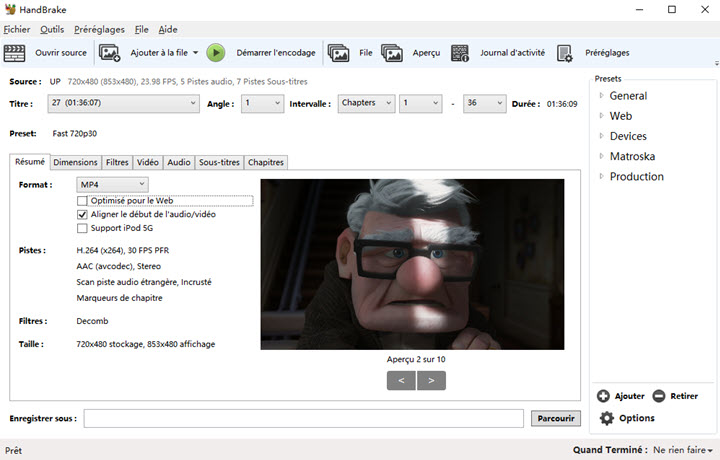Open the Fichier menu

17,29
